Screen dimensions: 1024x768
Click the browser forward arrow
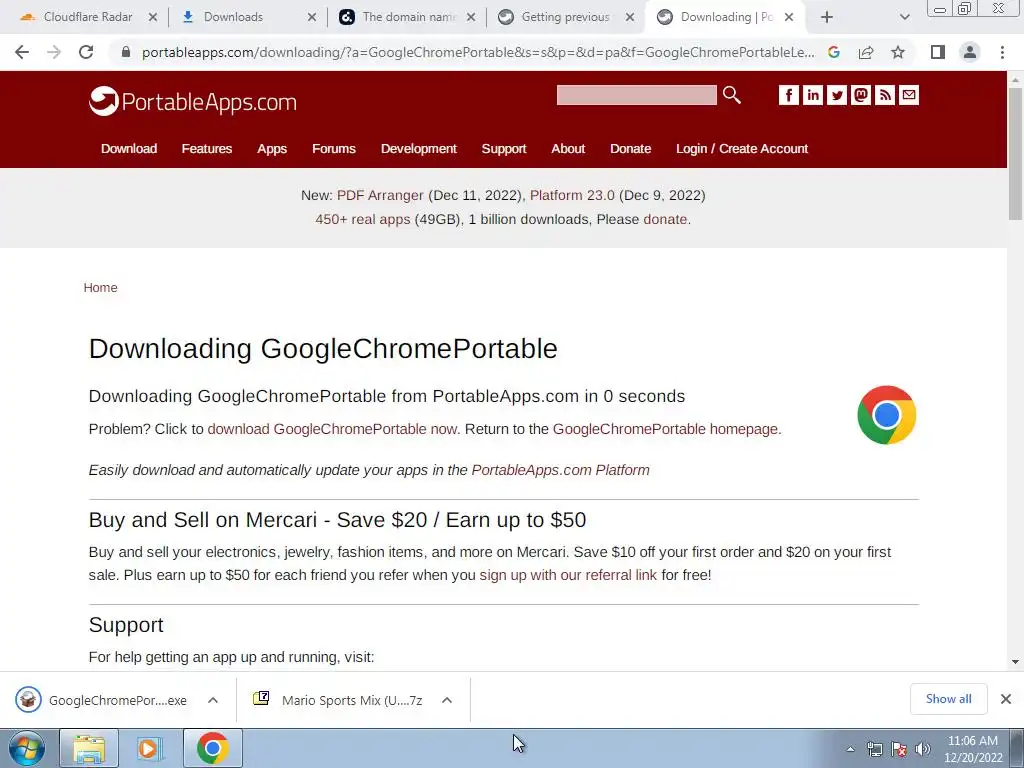click(x=54, y=52)
